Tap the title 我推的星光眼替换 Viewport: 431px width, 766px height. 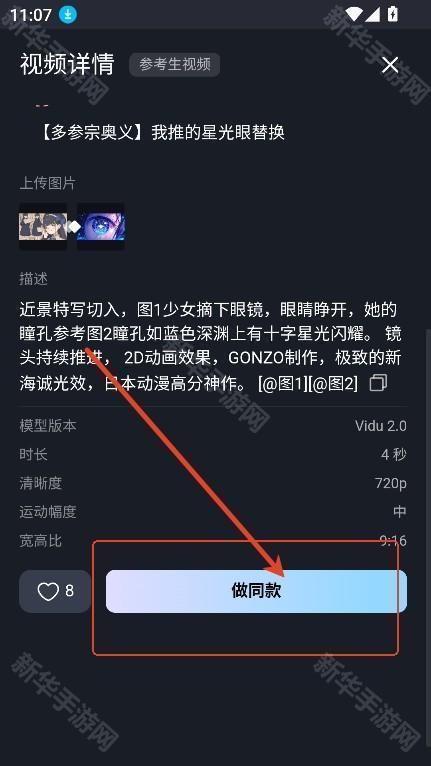pyautogui.click(x=218, y=132)
